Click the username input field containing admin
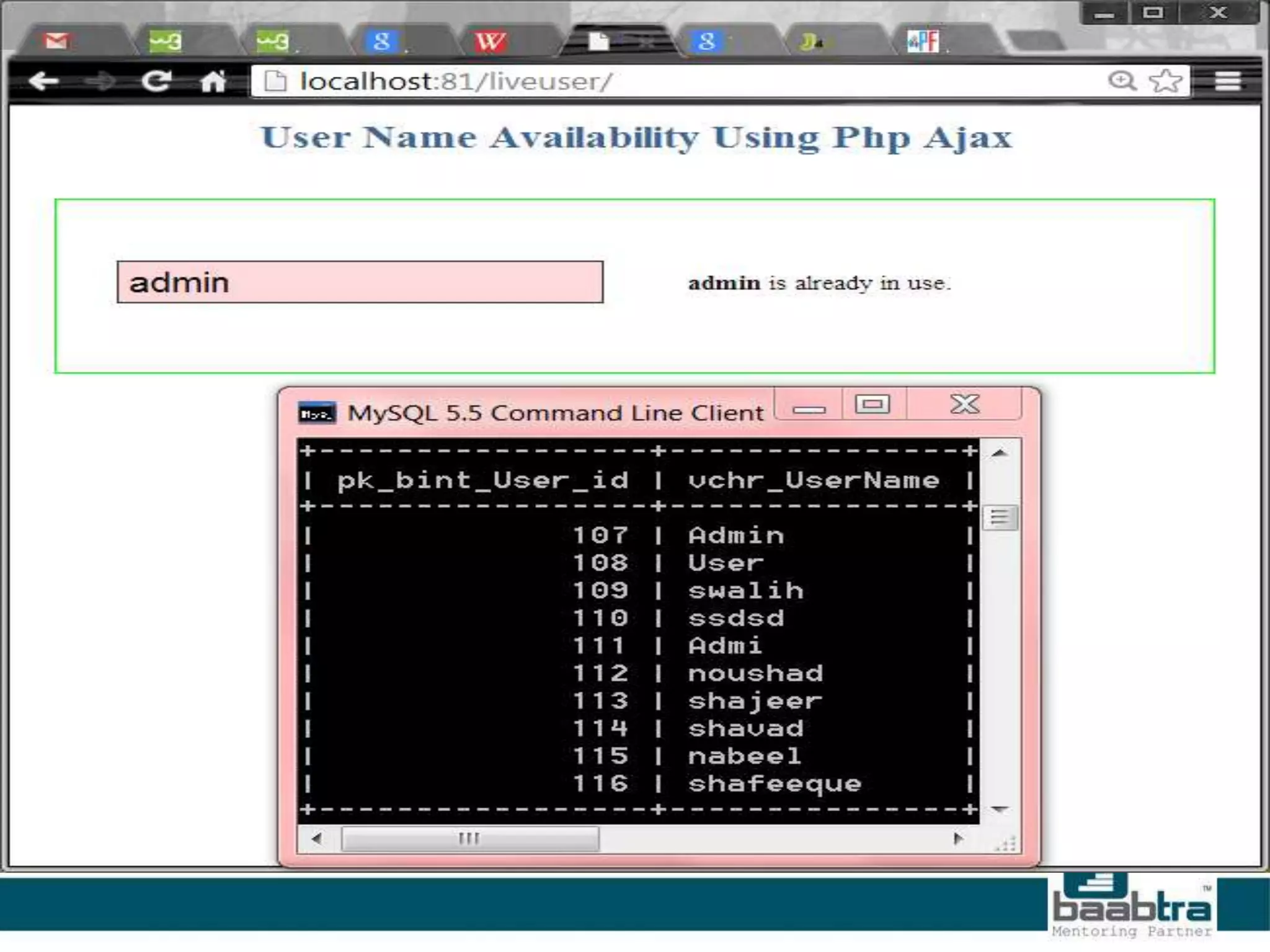Viewport: 1270px width, 952px height. [360, 283]
